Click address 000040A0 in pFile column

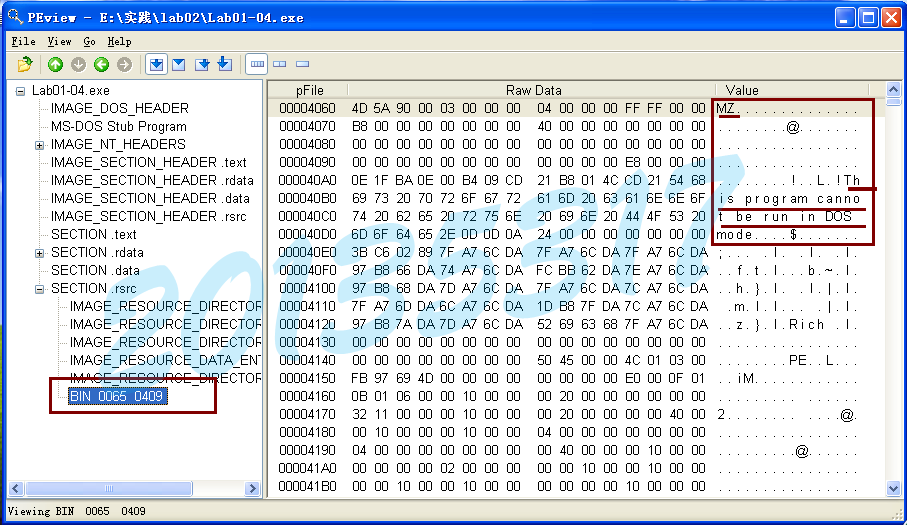tap(307, 180)
